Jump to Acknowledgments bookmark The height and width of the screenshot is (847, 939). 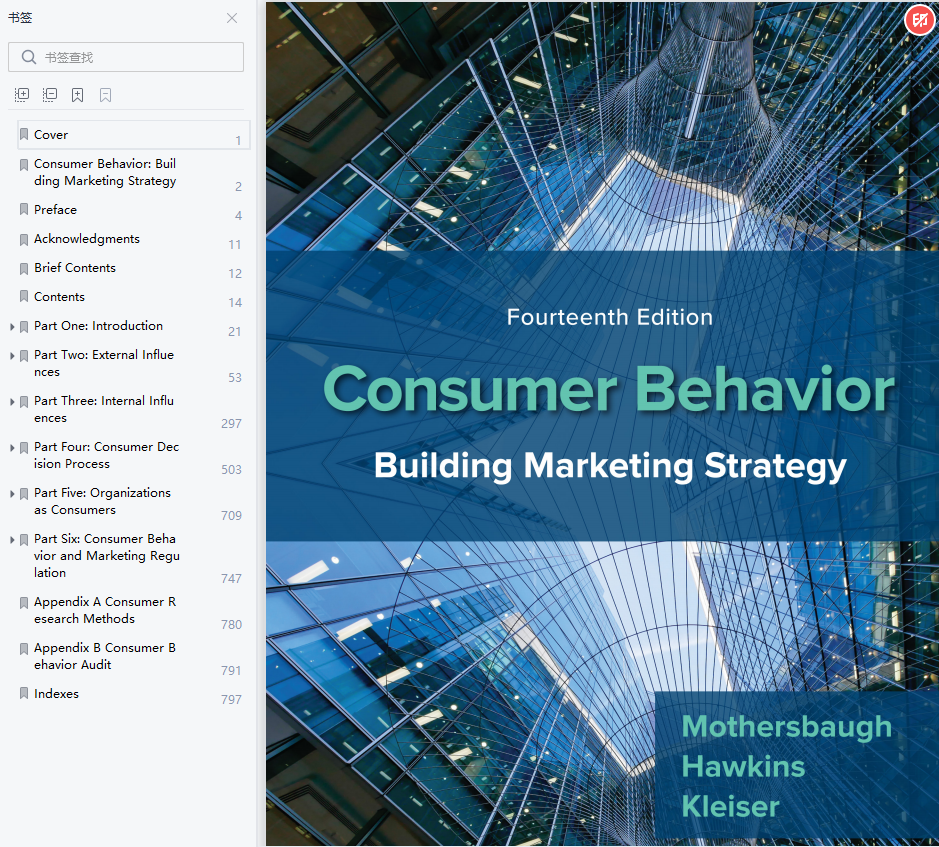click(87, 238)
